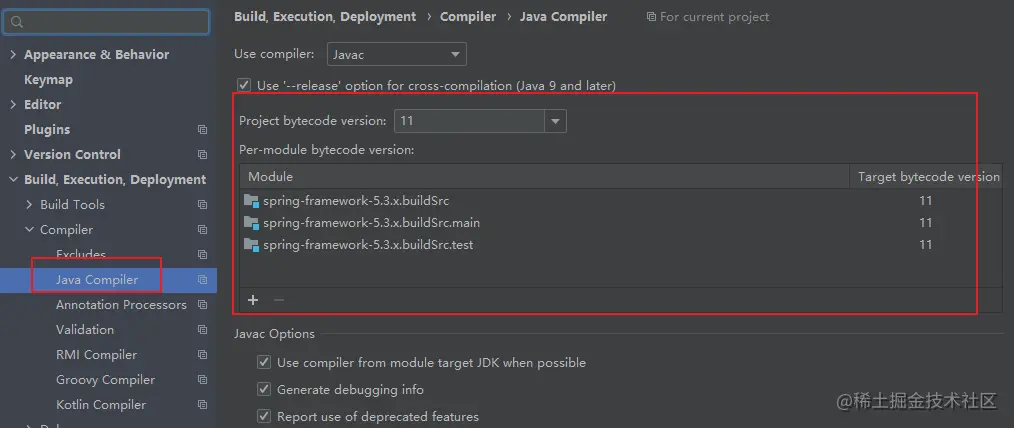Open RMI Compiler settings
Screen dimensions: 1014x428
[x=96, y=355]
